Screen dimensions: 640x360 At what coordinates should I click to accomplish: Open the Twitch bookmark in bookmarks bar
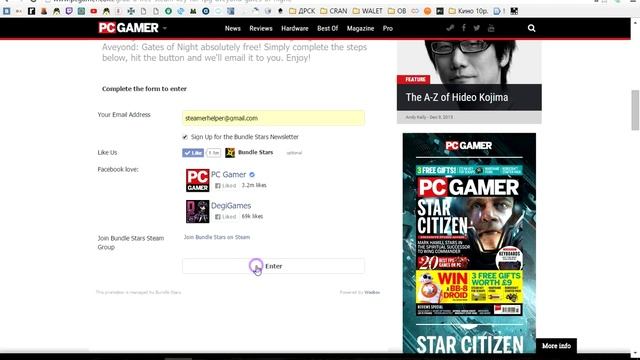tap(69, 11)
